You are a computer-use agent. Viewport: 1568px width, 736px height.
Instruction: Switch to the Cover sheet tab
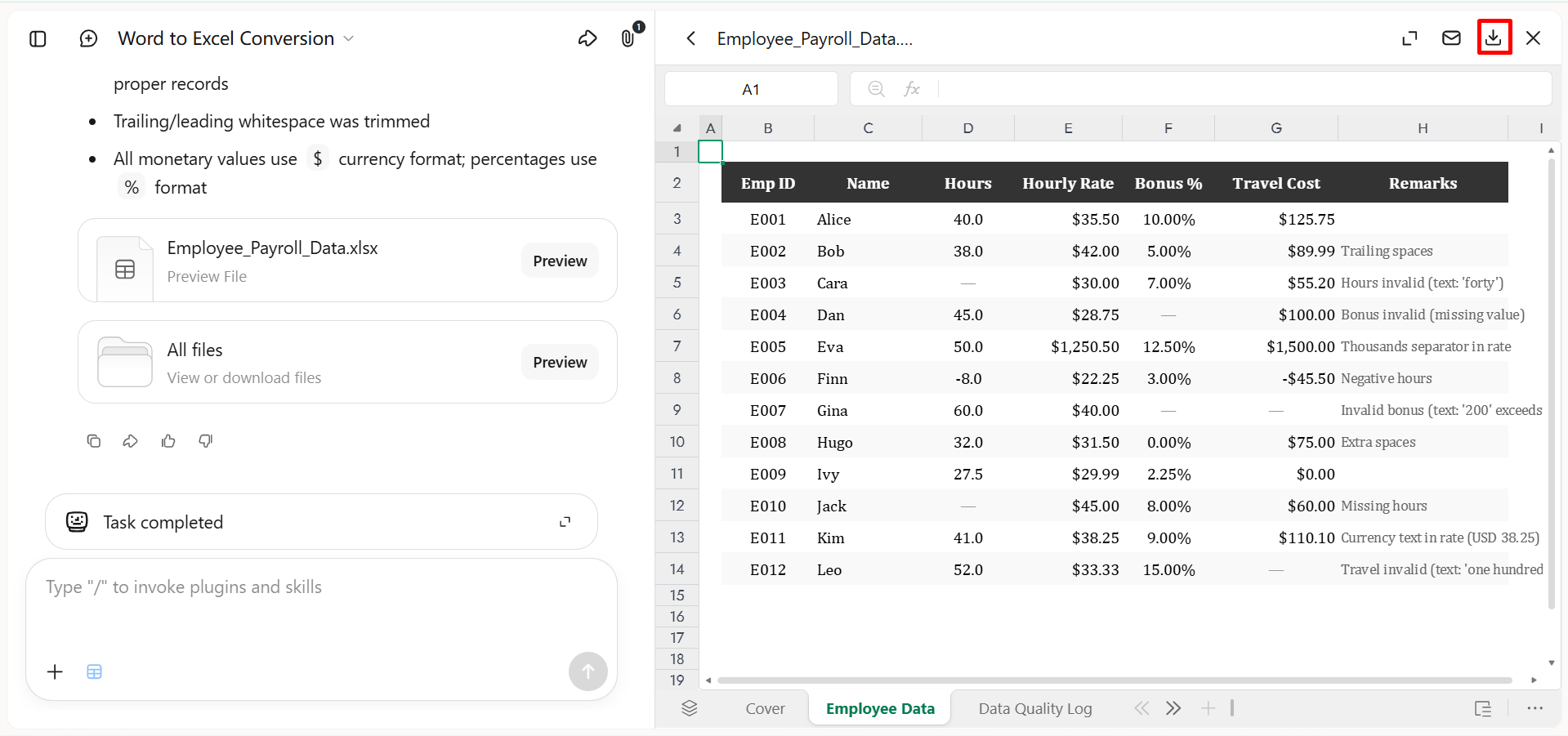(765, 708)
